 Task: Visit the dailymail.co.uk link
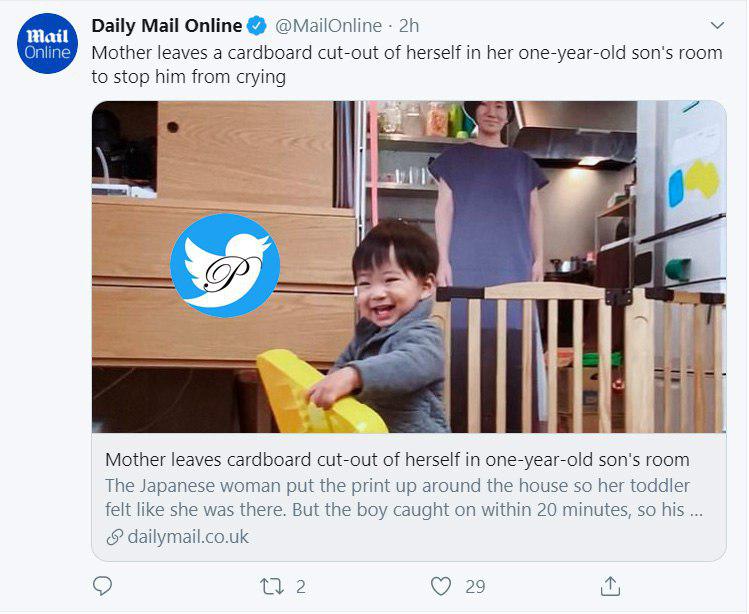click(188, 537)
